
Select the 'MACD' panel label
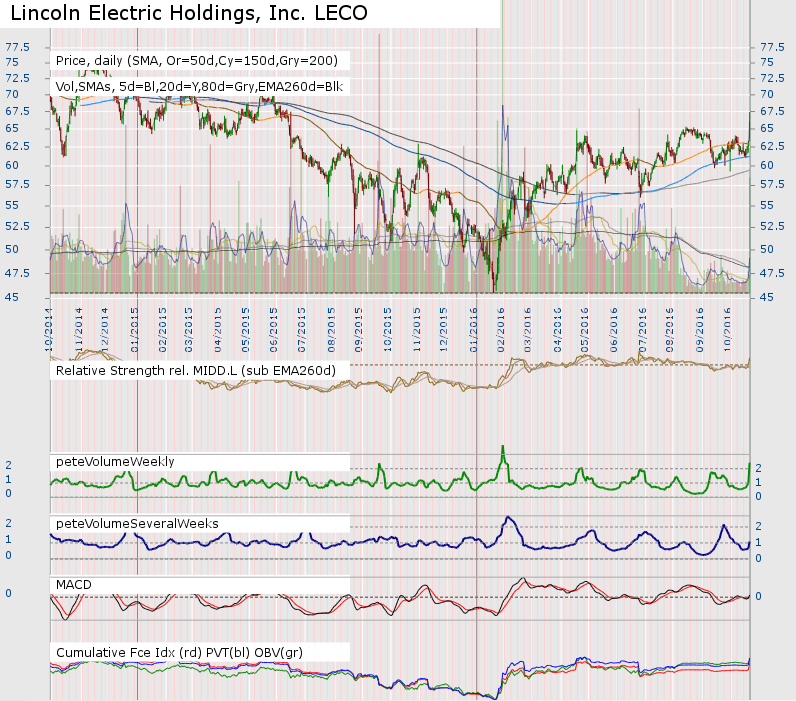coord(74,585)
